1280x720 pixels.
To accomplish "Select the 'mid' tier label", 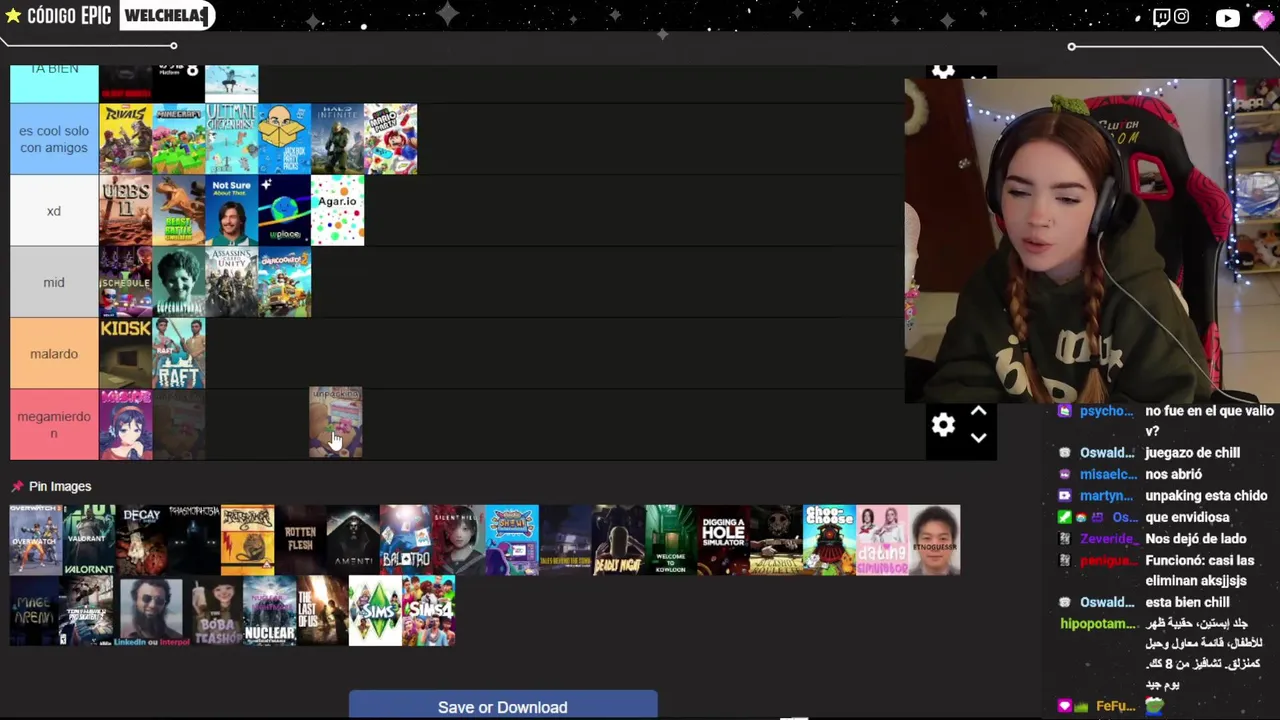I will (54, 282).
